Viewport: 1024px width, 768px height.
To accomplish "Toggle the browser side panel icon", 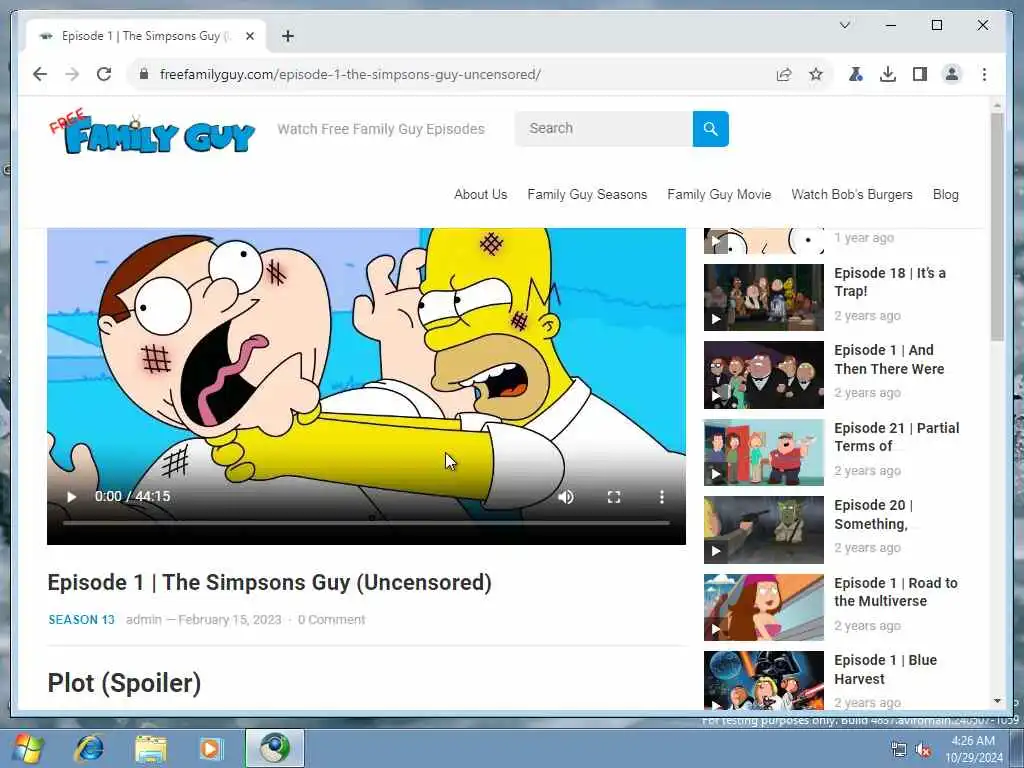I will coord(920,74).
